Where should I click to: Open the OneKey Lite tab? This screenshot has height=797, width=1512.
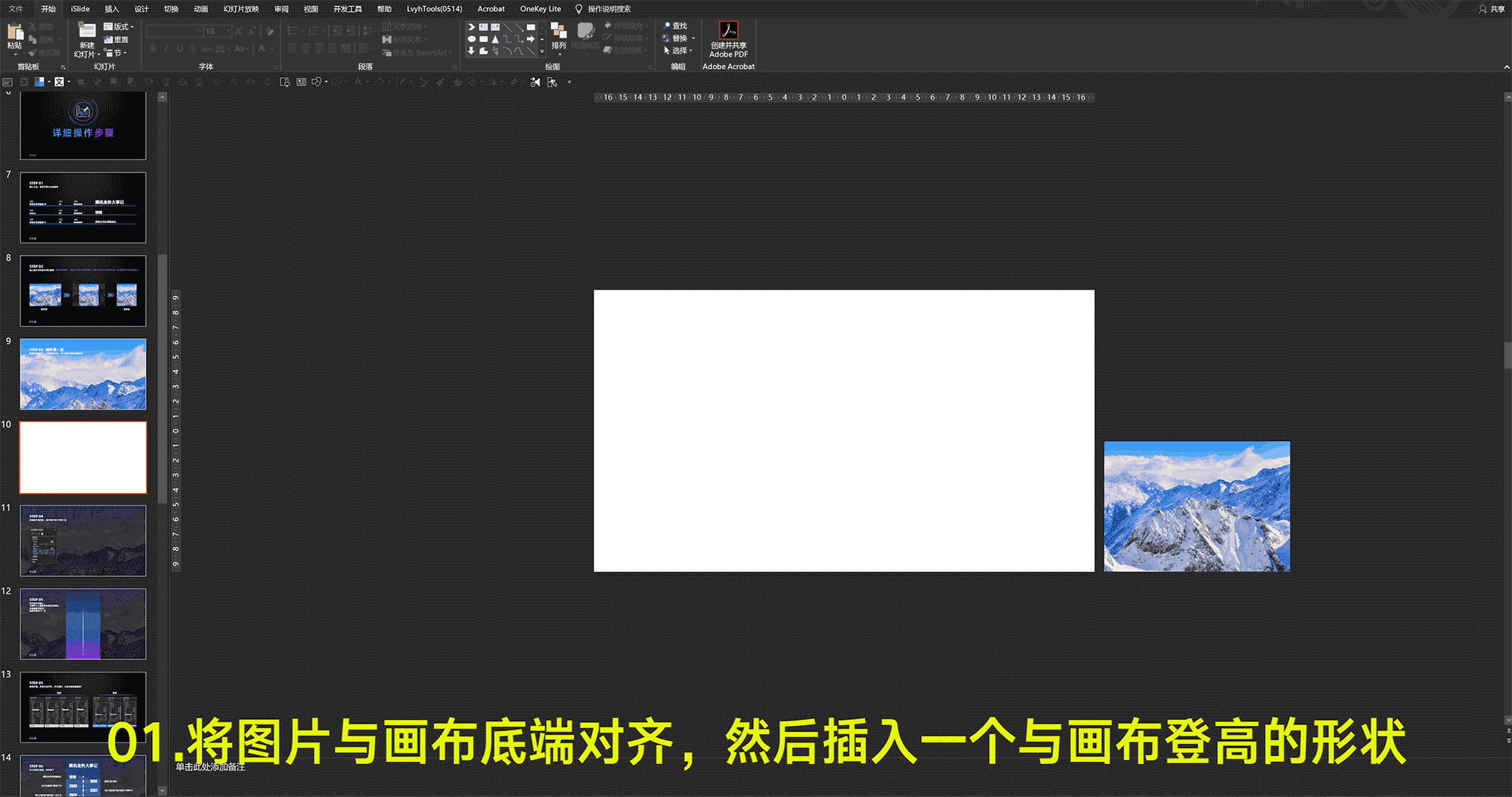541,9
